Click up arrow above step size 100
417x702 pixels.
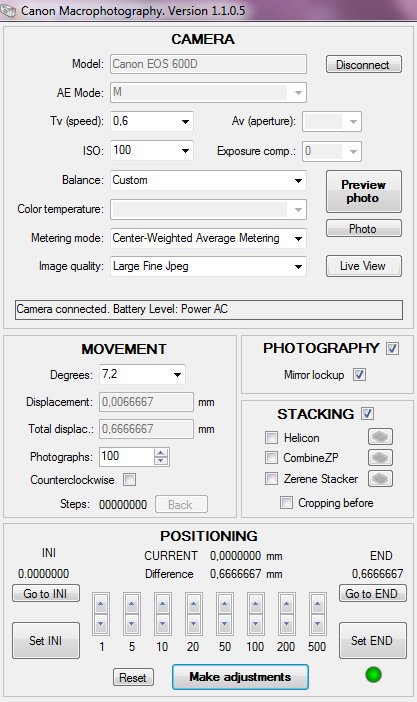[255, 605]
